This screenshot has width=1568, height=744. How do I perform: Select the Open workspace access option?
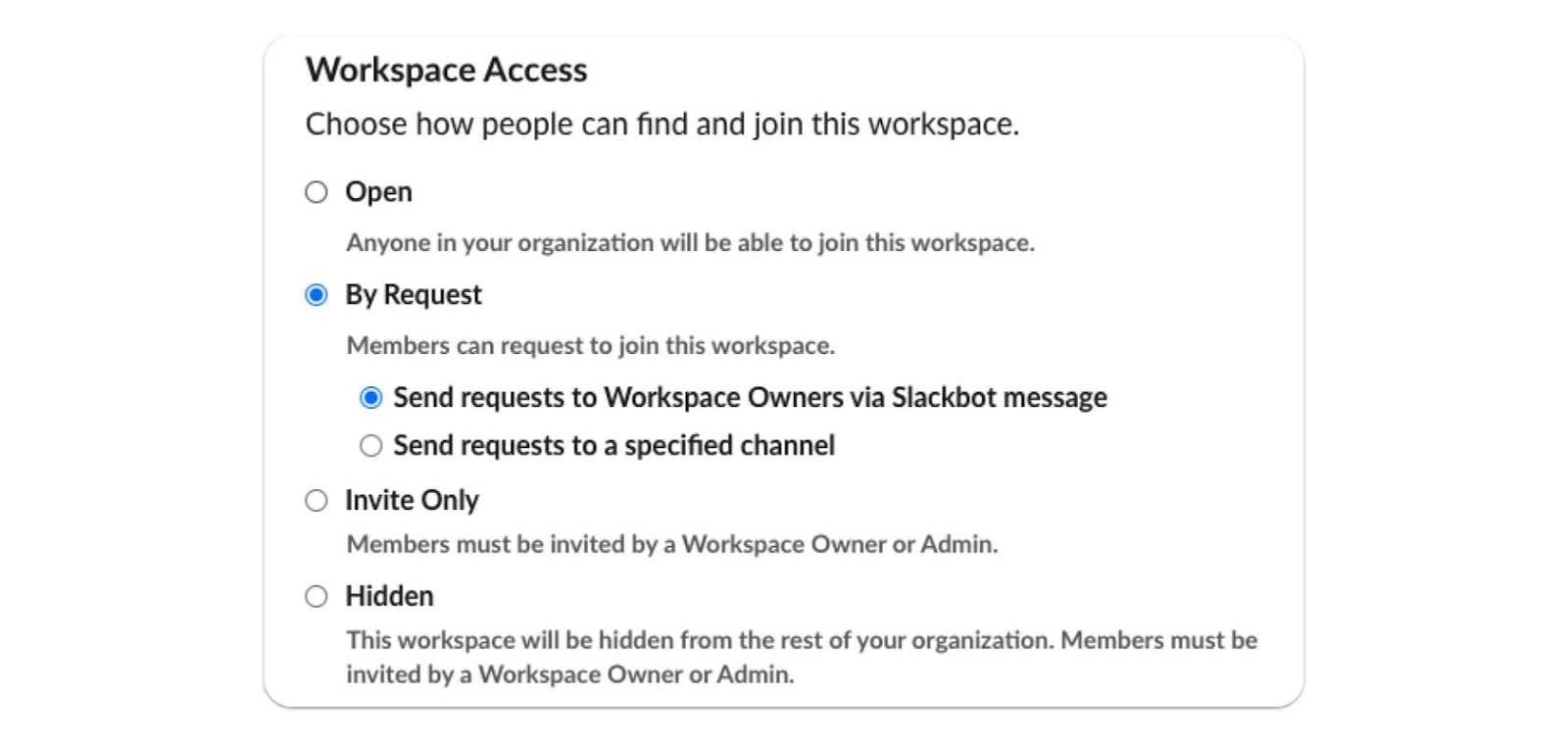(317, 192)
